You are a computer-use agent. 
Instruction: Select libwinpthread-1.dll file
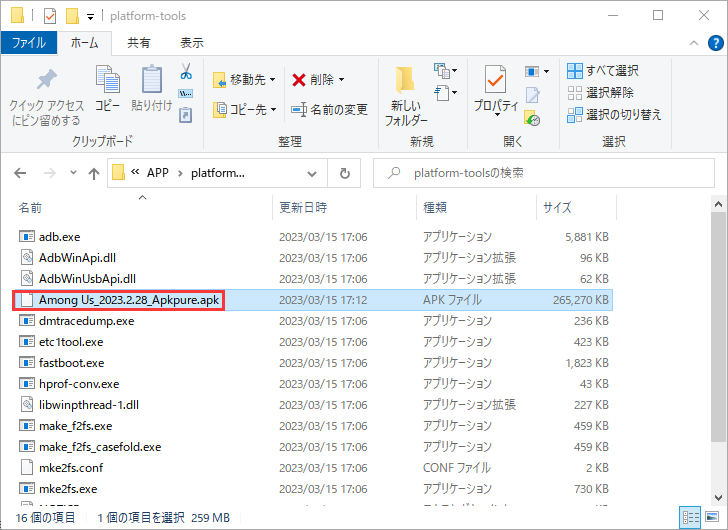tap(313, 405)
